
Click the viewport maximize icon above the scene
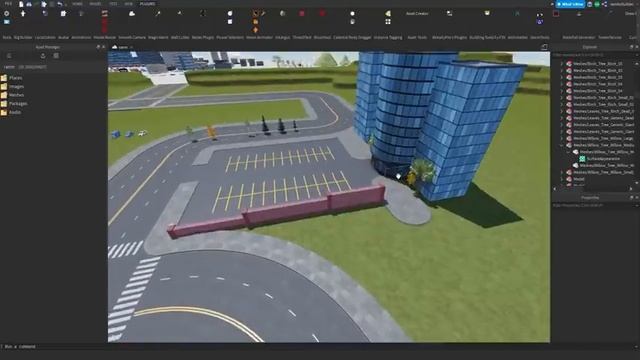544,47
